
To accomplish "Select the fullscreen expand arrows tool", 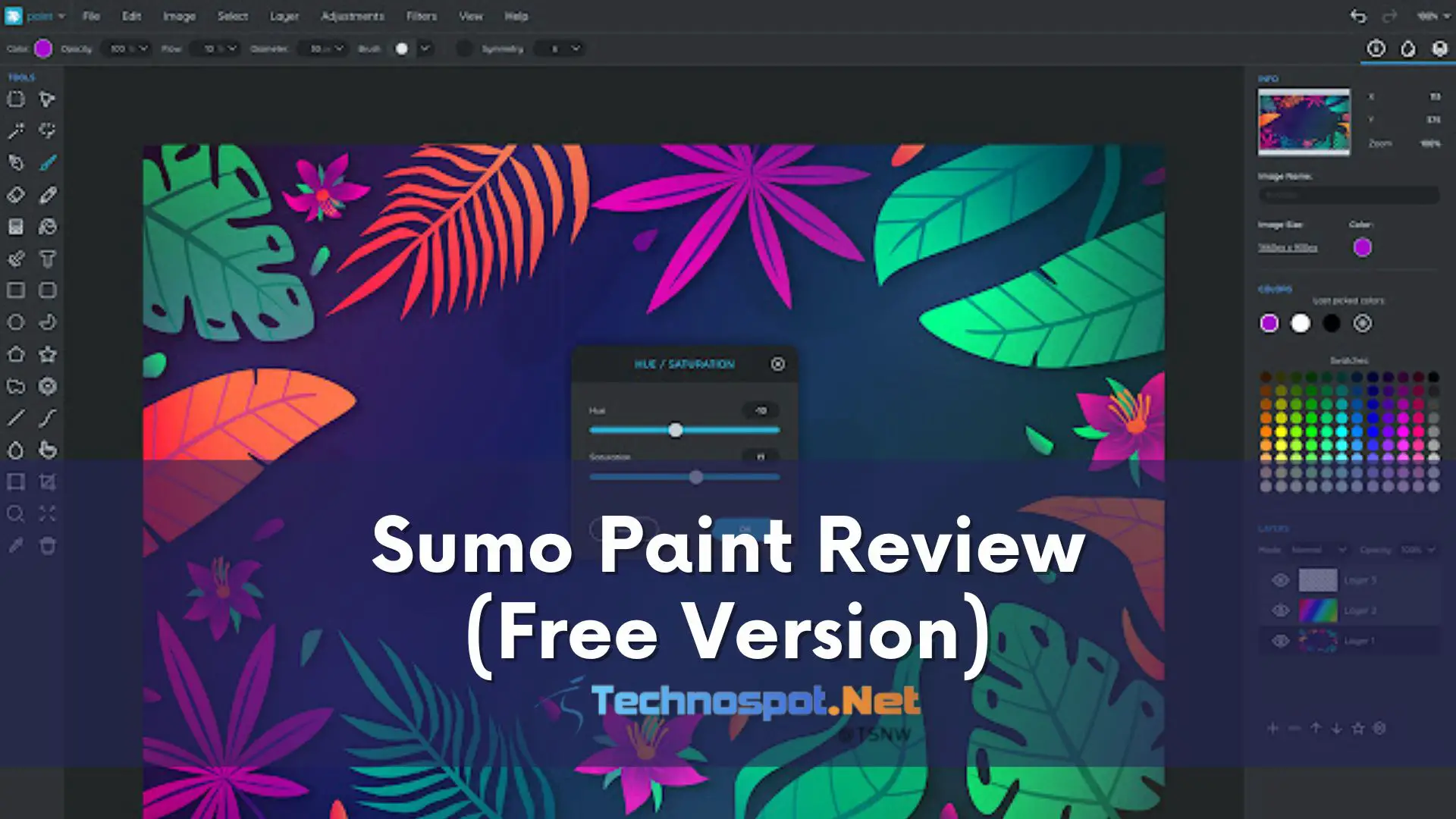I will pyautogui.click(x=48, y=514).
